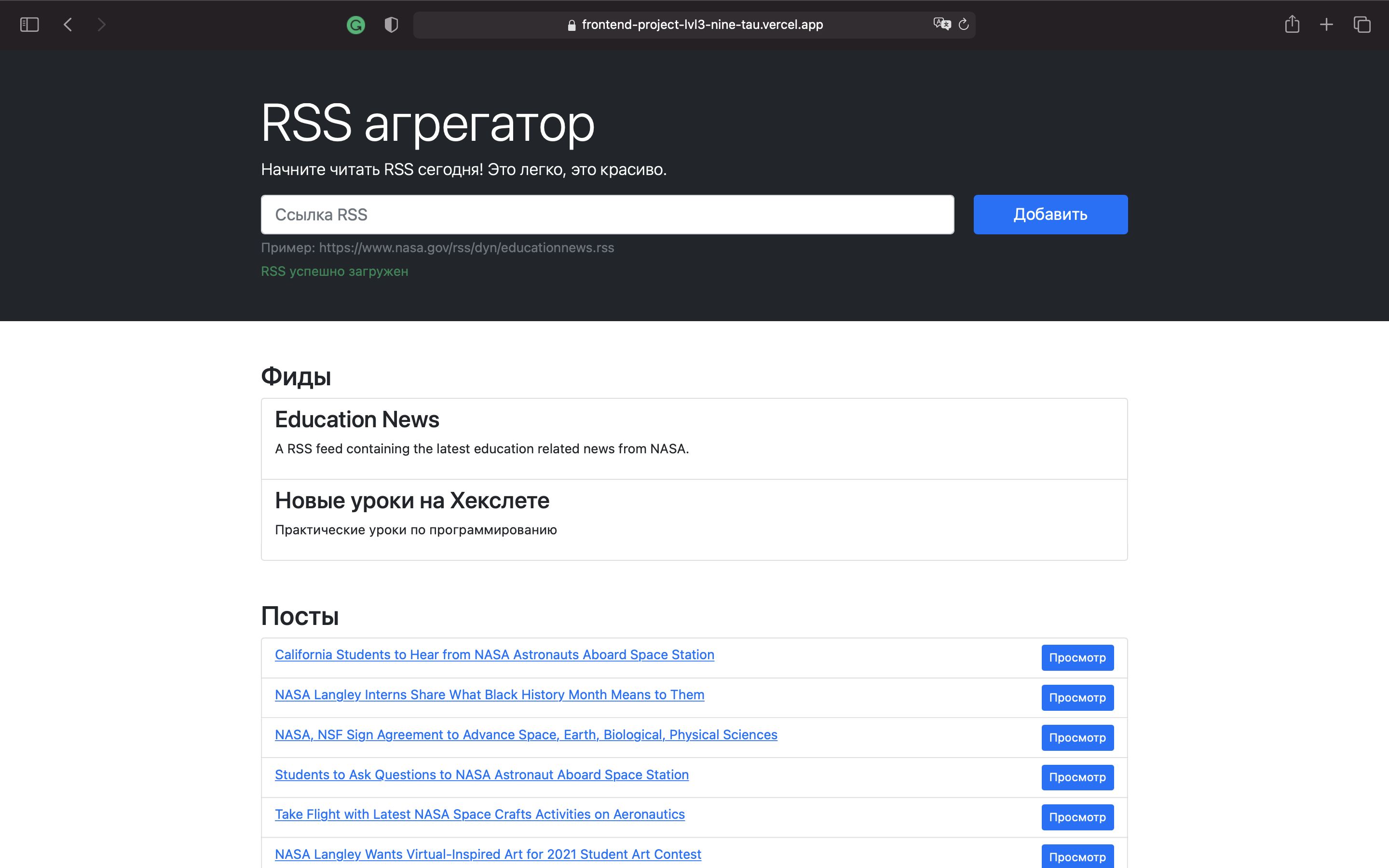Click the forward navigation arrow
This screenshot has height=868, width=1389.
[x=102, y=25]
